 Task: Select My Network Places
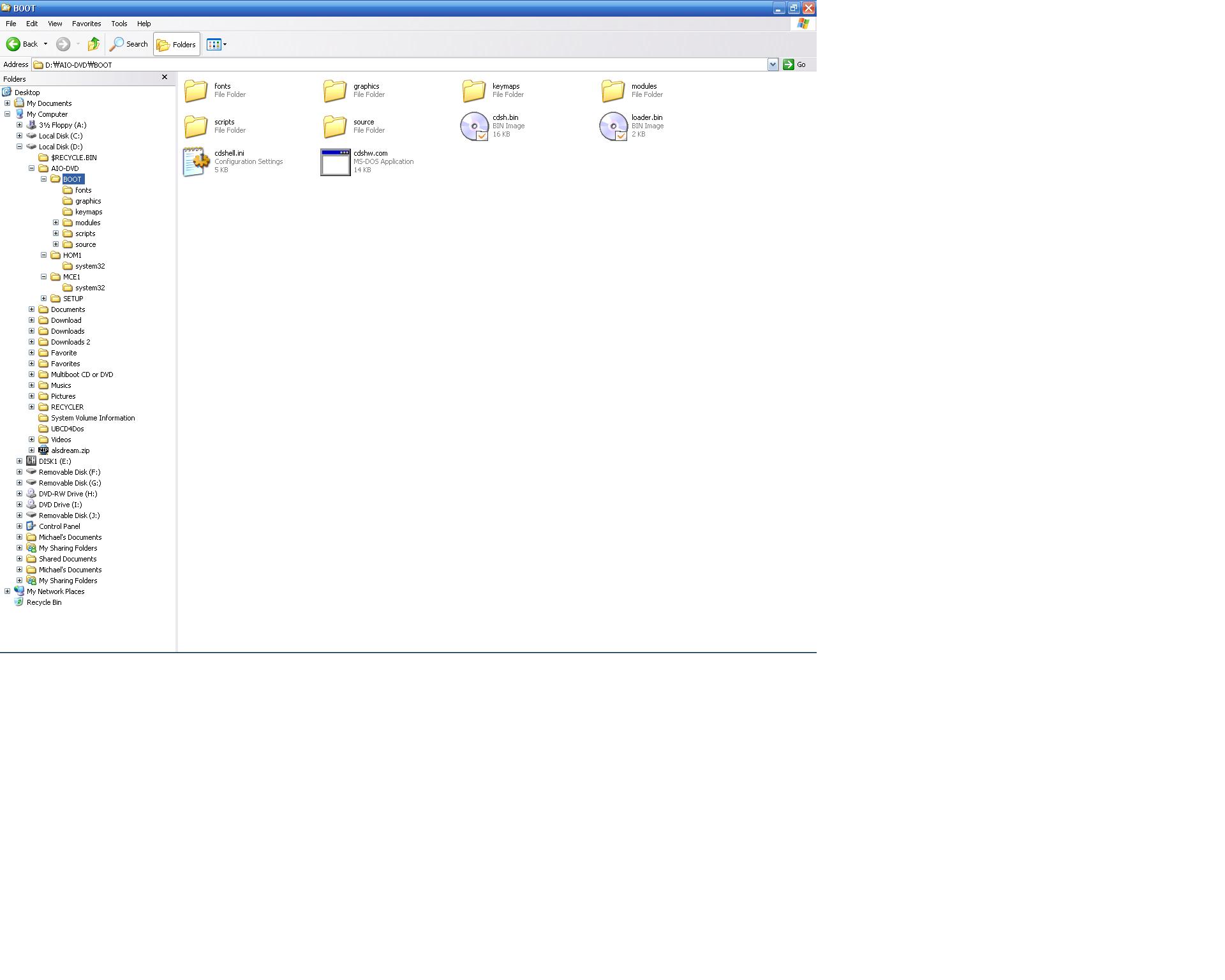[x=56, y=591]
